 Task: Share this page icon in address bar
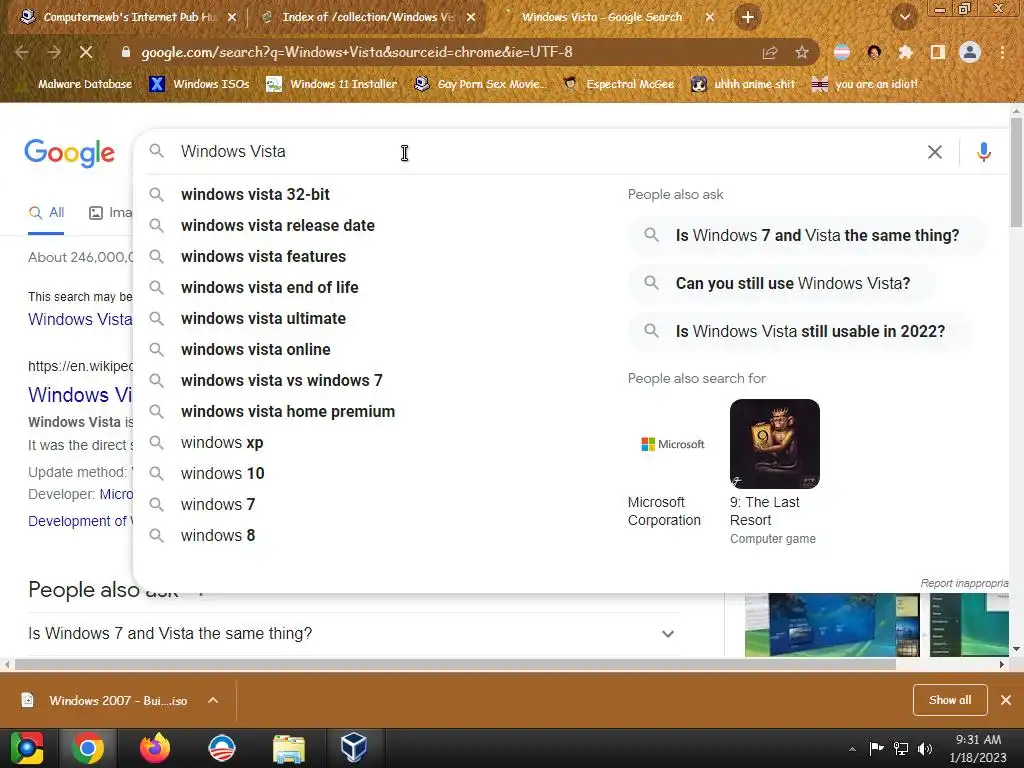tap(770, 52)
